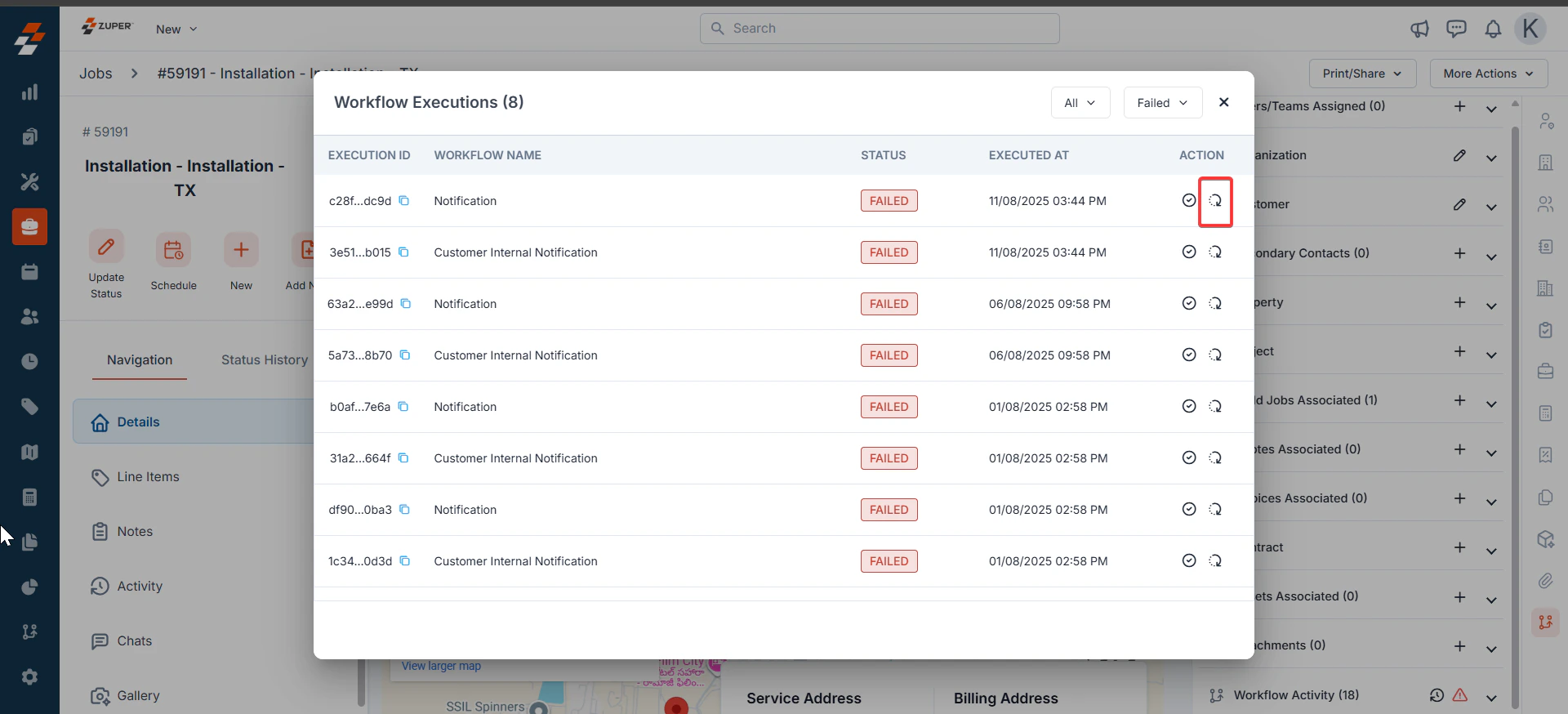
Task: Open the View larger map link
Action: click(x=441, y=666)
